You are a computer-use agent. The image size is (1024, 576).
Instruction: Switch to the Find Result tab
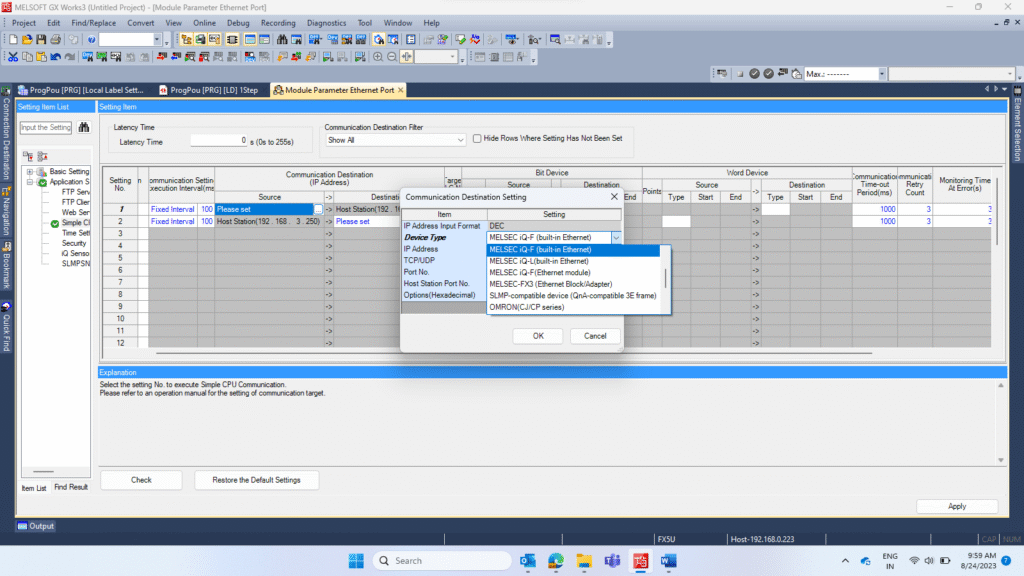pos(71,487)
